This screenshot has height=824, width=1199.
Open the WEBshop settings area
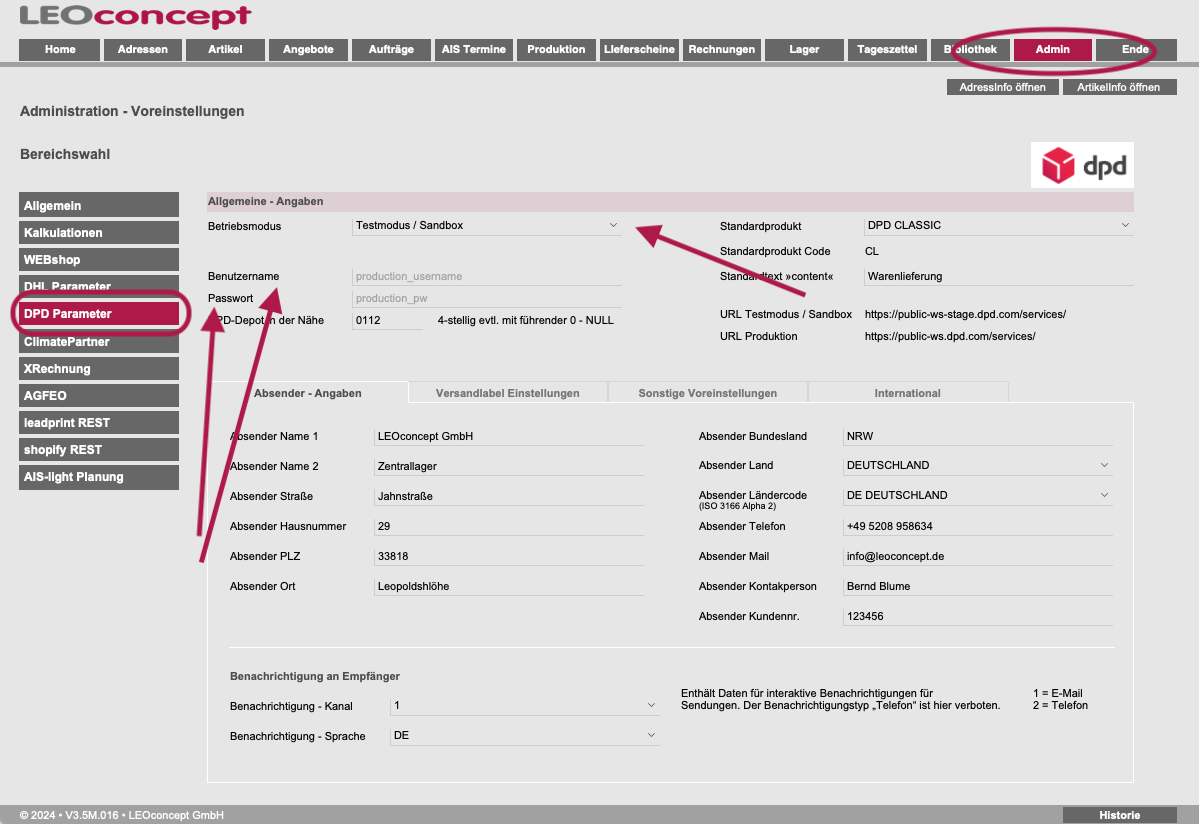pyautogui.click(x=99, y=260)
